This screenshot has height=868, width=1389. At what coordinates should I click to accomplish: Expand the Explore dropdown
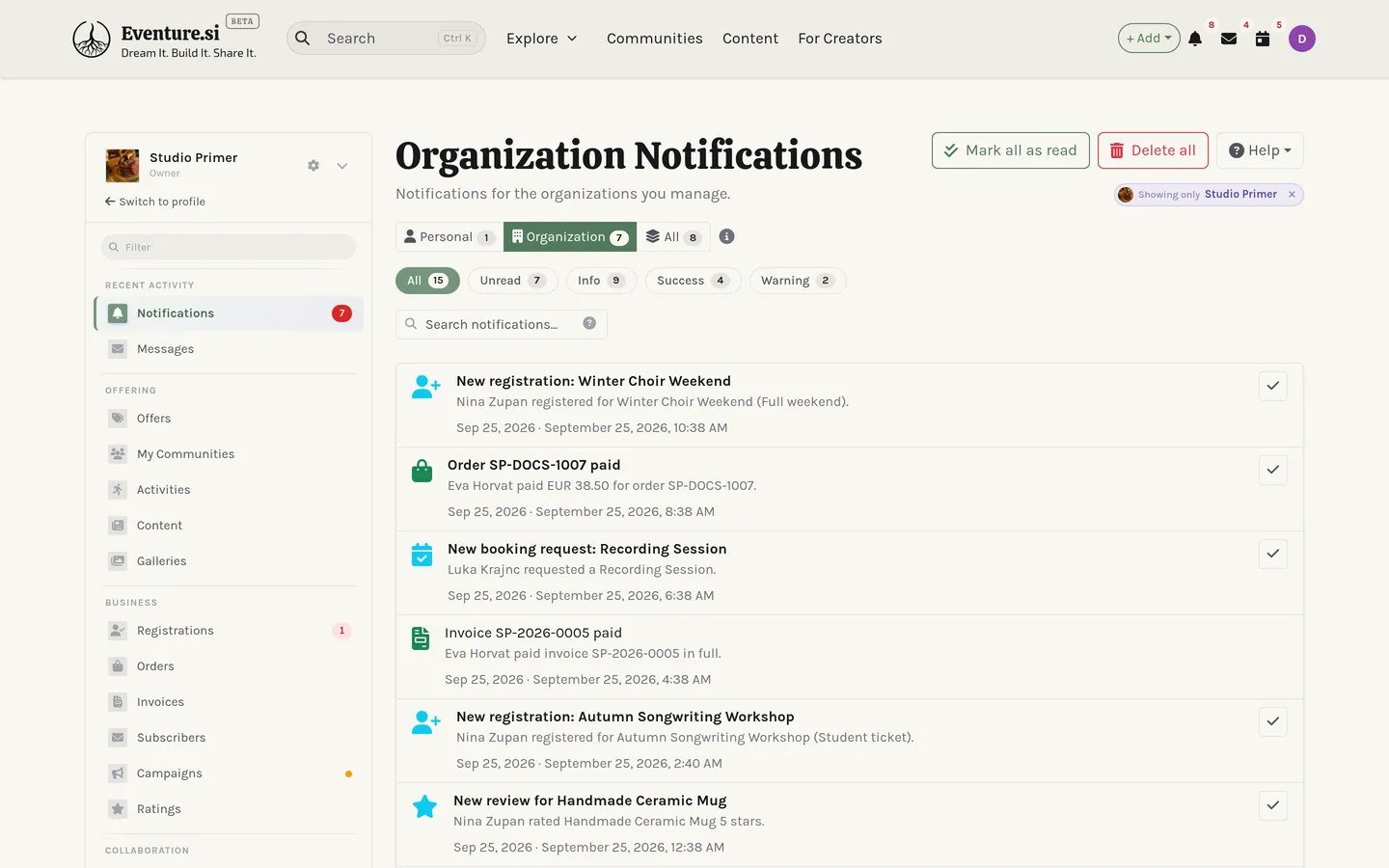(x=542, y=39)
